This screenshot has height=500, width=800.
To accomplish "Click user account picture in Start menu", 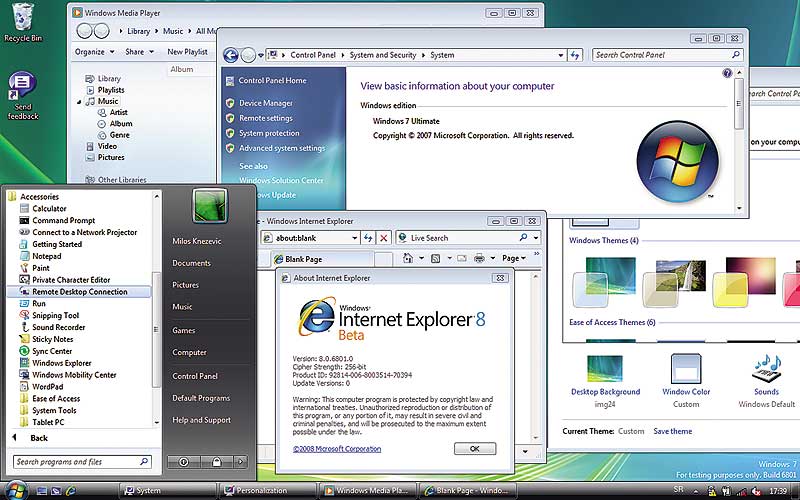I will pyautogui.click(x=210, y=206).
